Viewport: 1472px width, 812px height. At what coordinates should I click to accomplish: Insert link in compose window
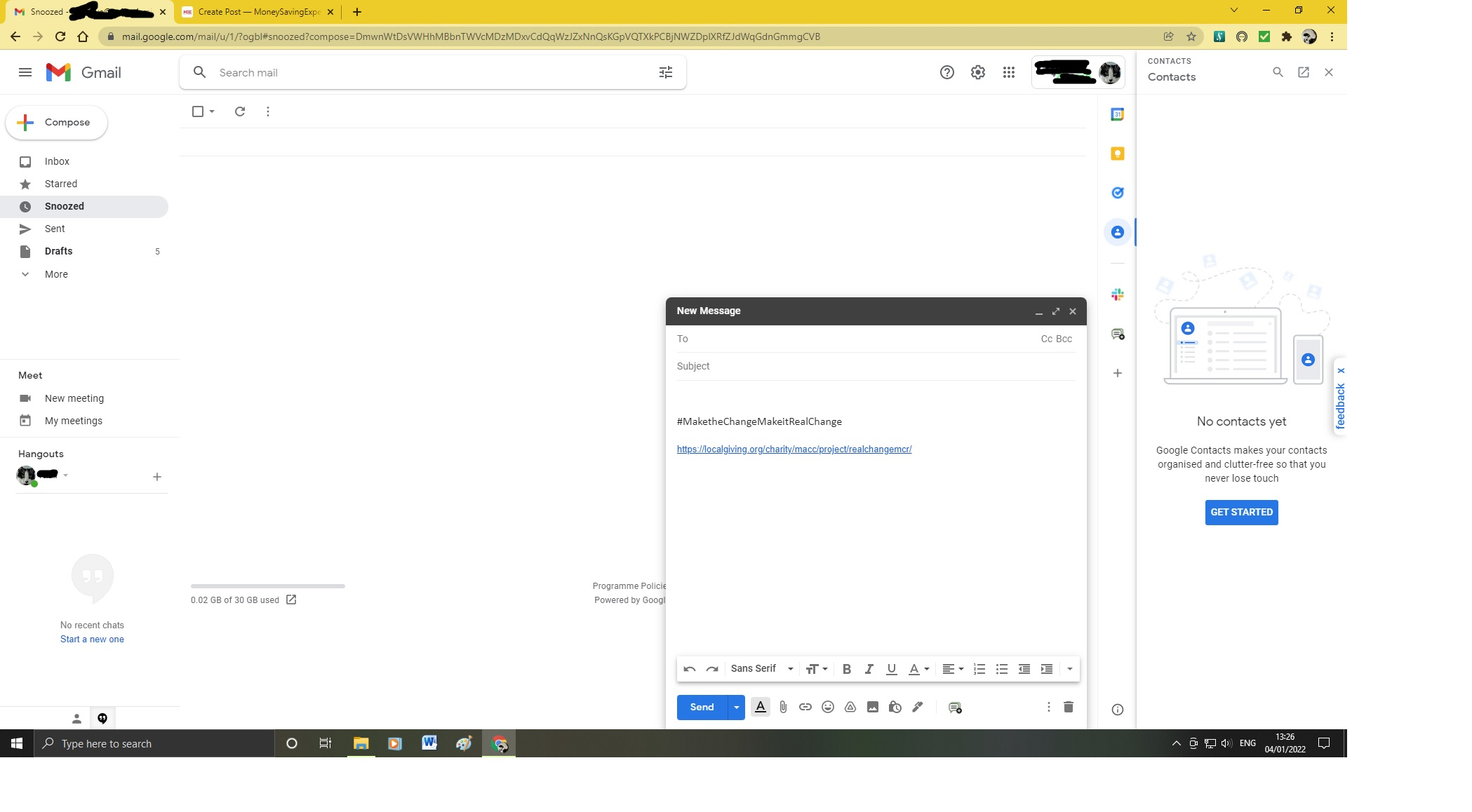(805, 707)
